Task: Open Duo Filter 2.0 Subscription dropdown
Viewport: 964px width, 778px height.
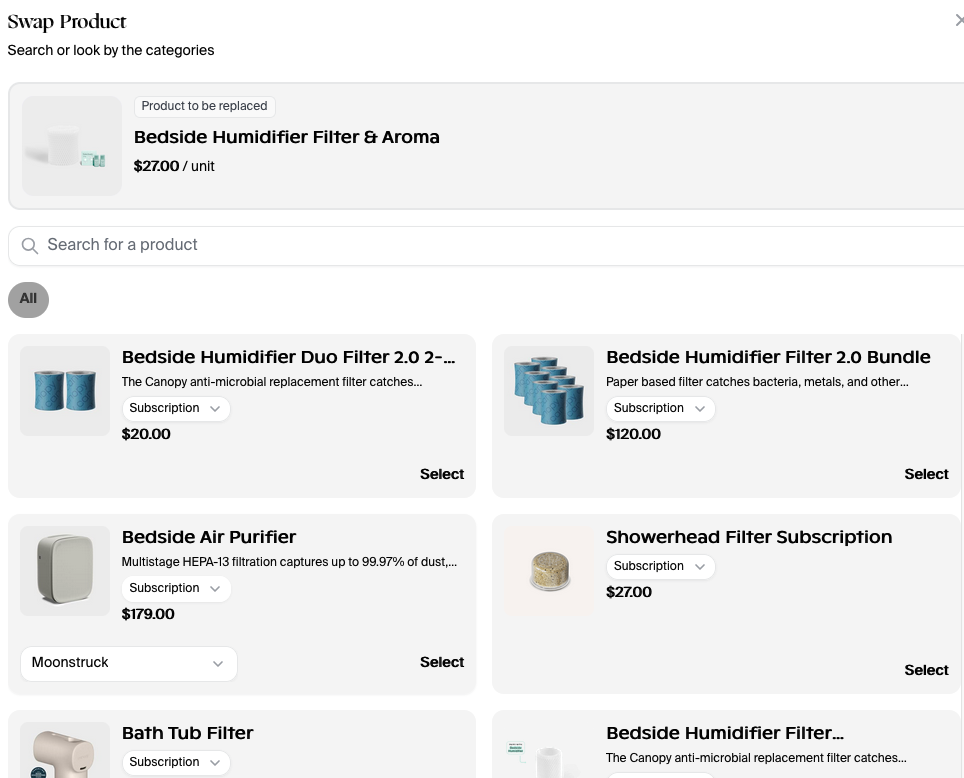Action: [175, 409]
